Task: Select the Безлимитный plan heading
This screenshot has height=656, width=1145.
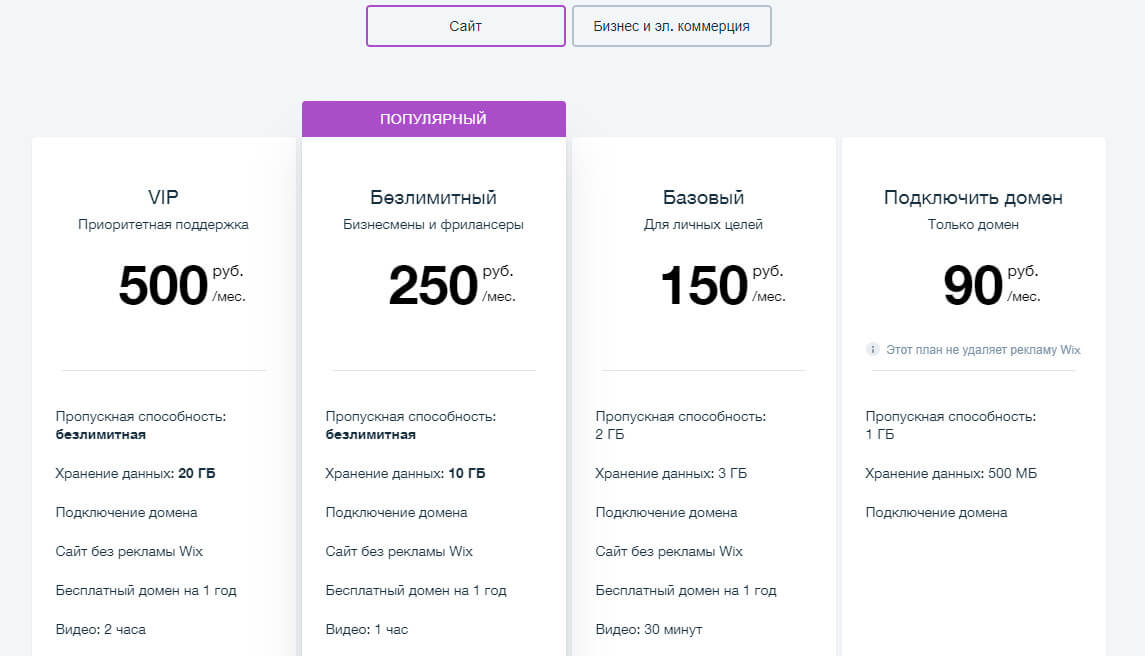Action: (x=432, y=197)
